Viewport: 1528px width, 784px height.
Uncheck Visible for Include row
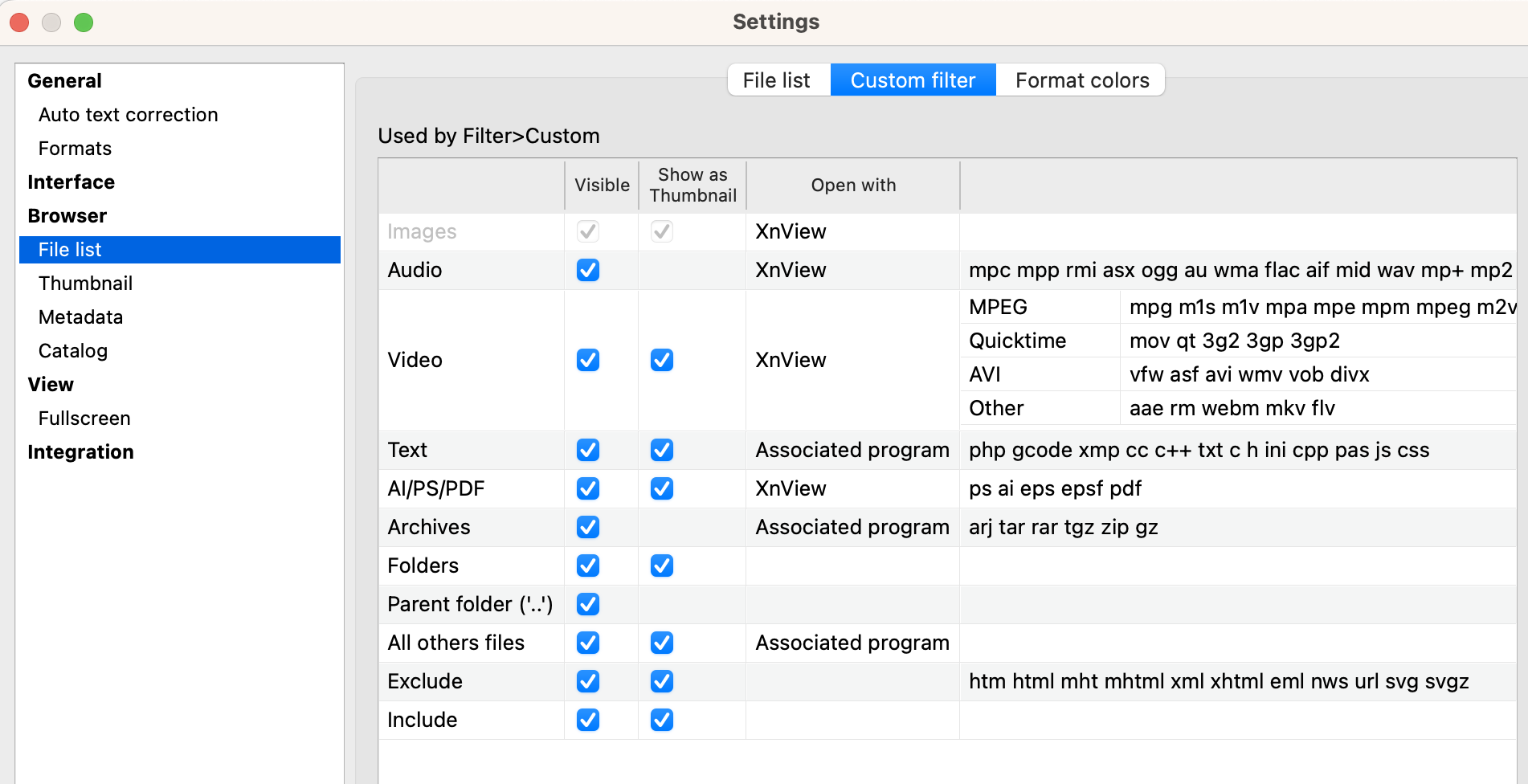(588, 720)
